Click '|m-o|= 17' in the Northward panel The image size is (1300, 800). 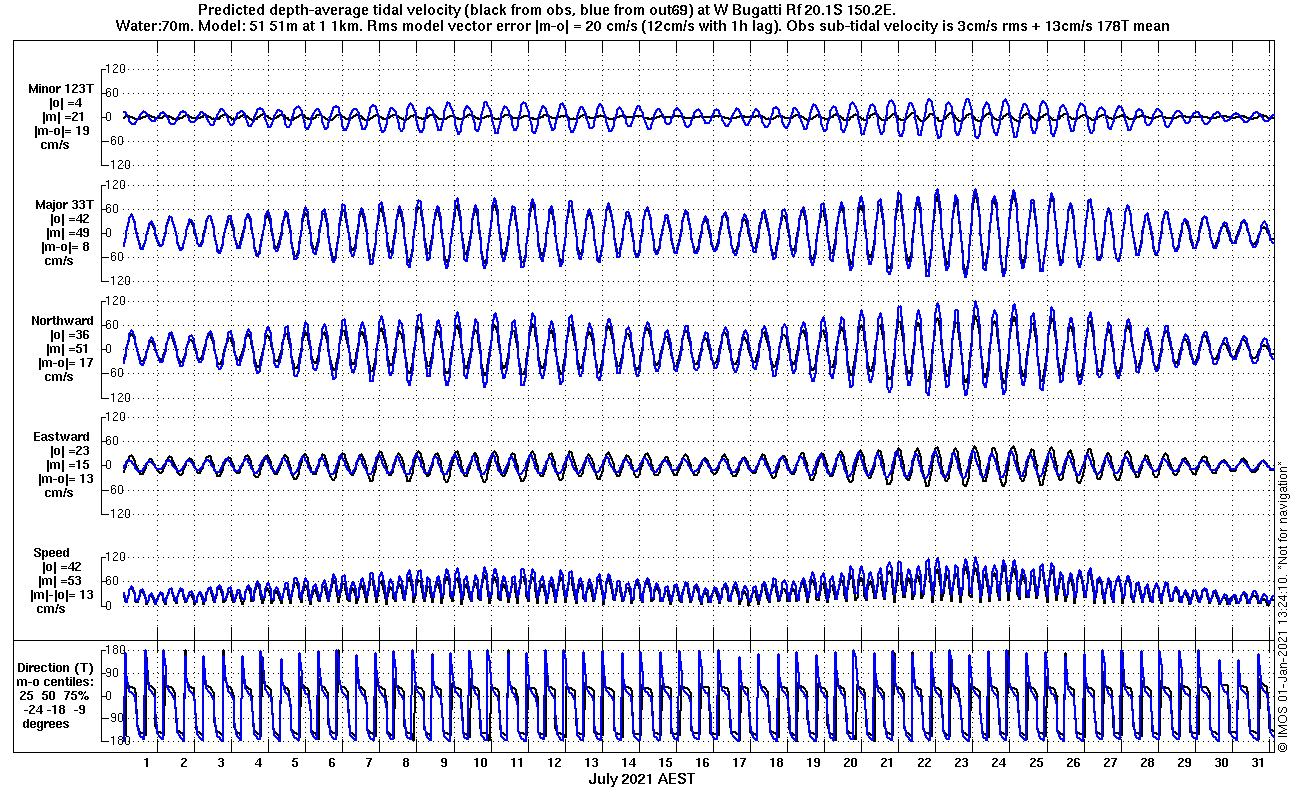click(64, 363)
